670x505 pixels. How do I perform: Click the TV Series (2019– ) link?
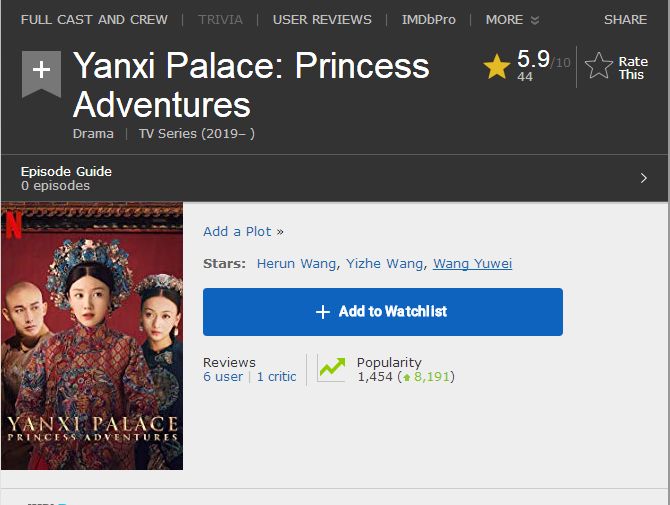coord(196,133)
